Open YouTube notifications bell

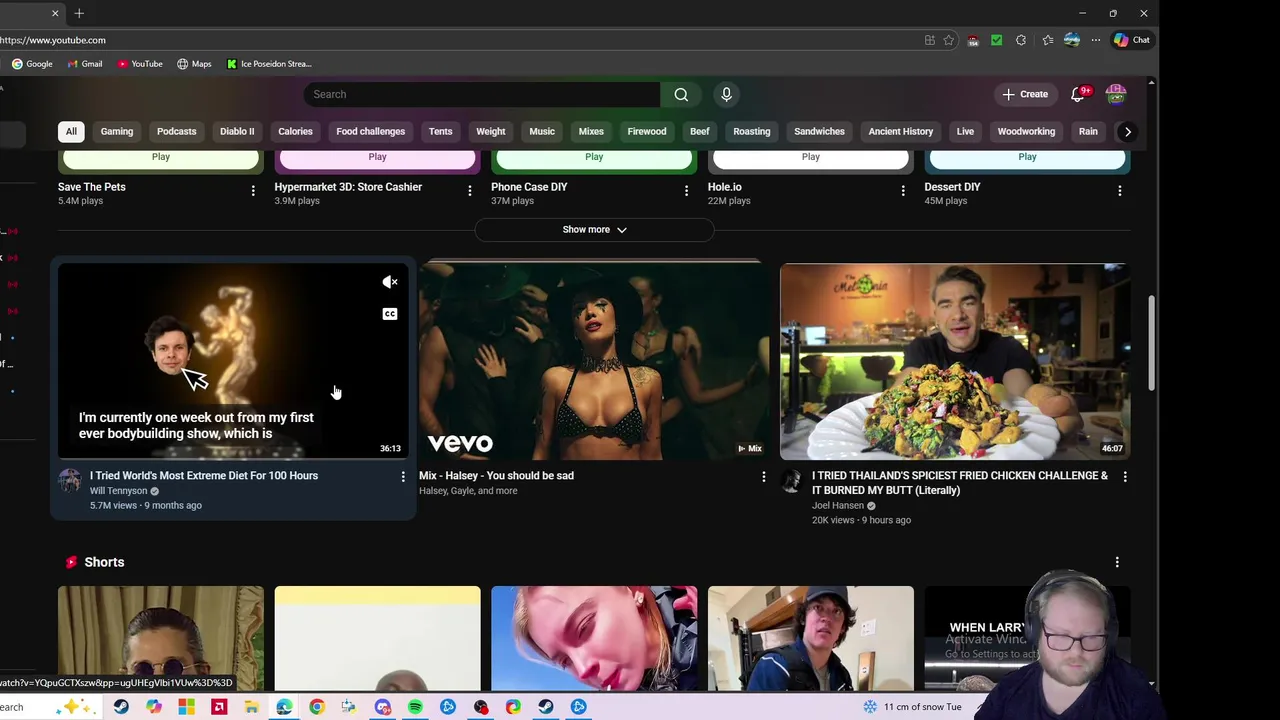click(x=1078, y=94)
